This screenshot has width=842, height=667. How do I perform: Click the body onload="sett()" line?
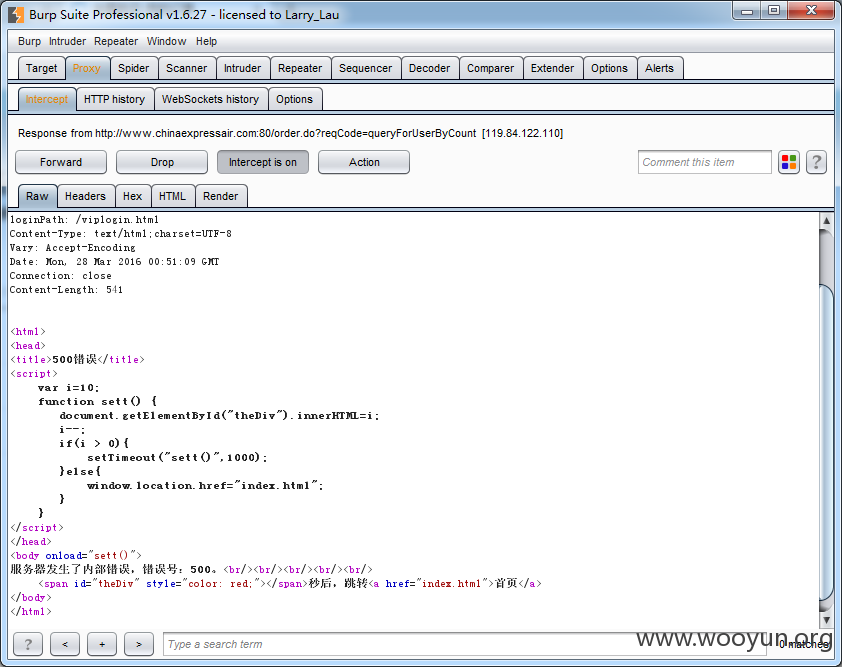[x=76, y=555]
